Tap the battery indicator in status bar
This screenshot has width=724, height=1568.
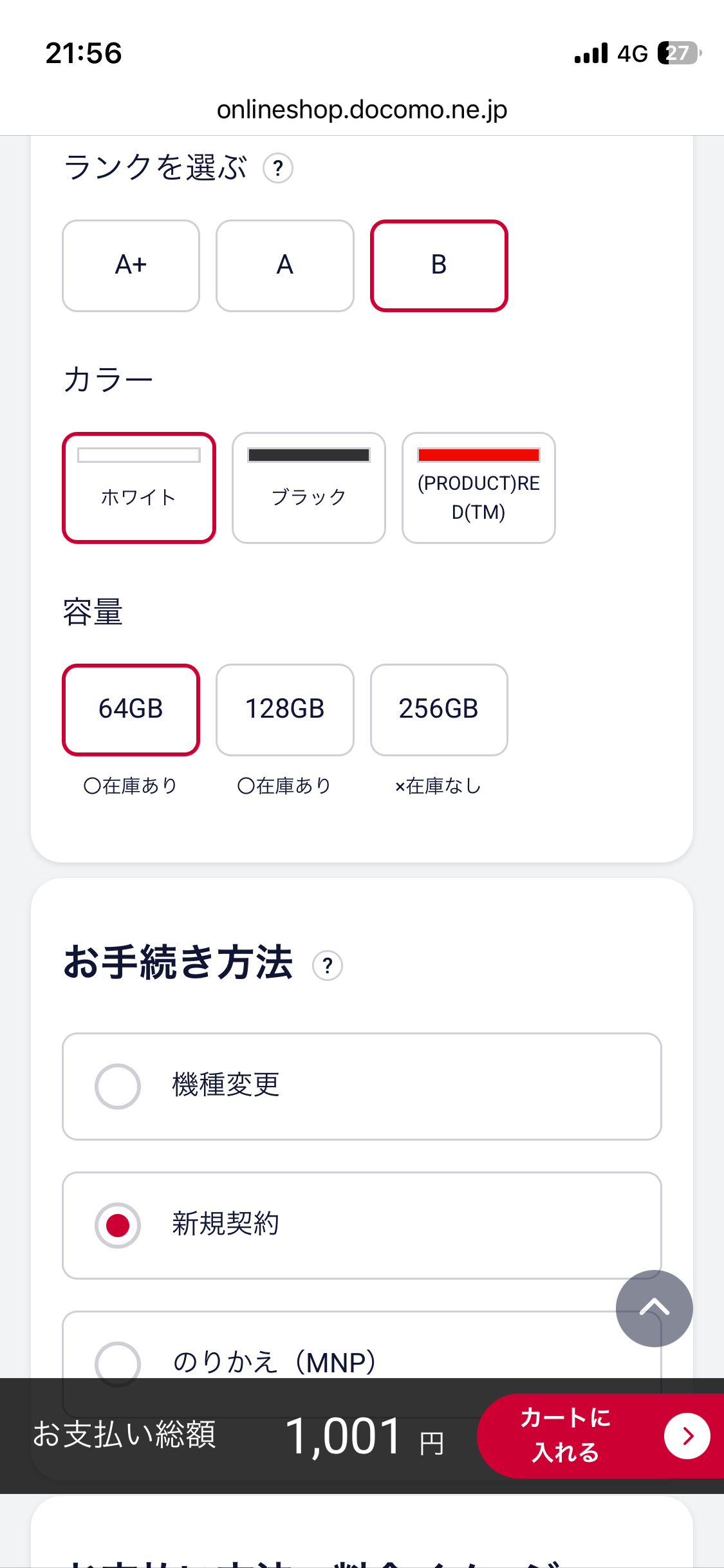pyautogui.click(x=679, y=53)
